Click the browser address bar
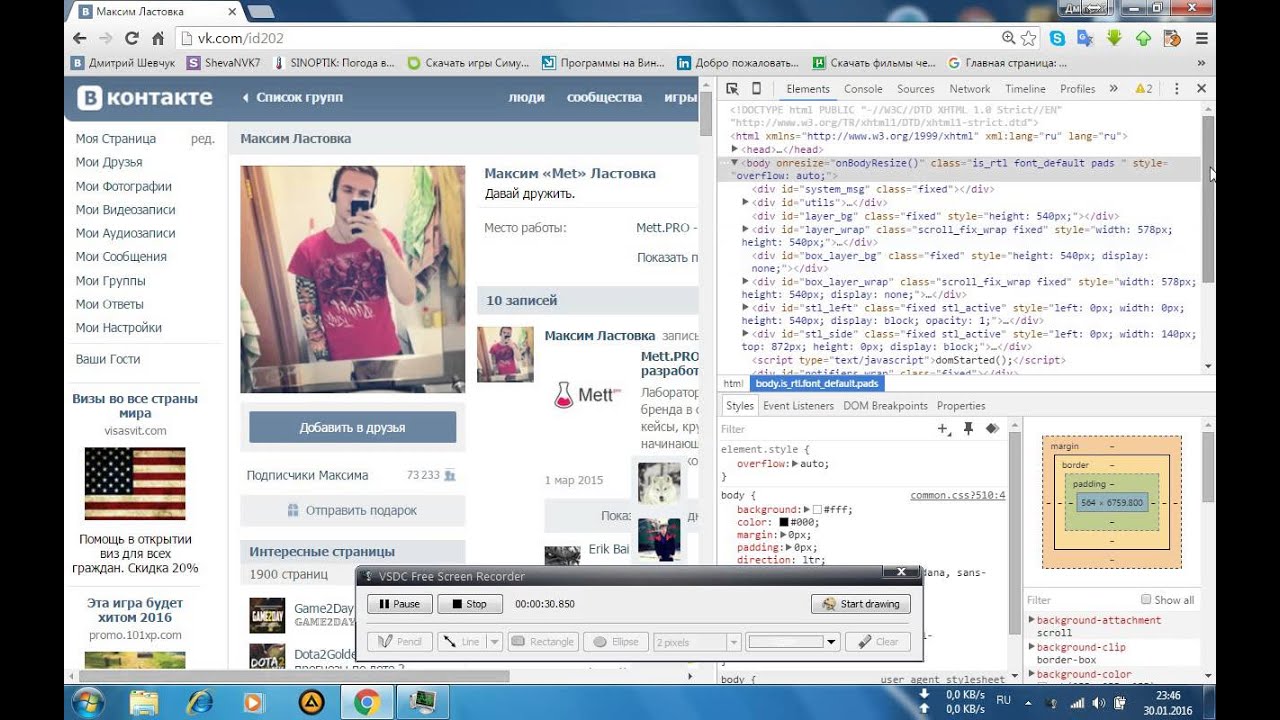 coord(590,38)
